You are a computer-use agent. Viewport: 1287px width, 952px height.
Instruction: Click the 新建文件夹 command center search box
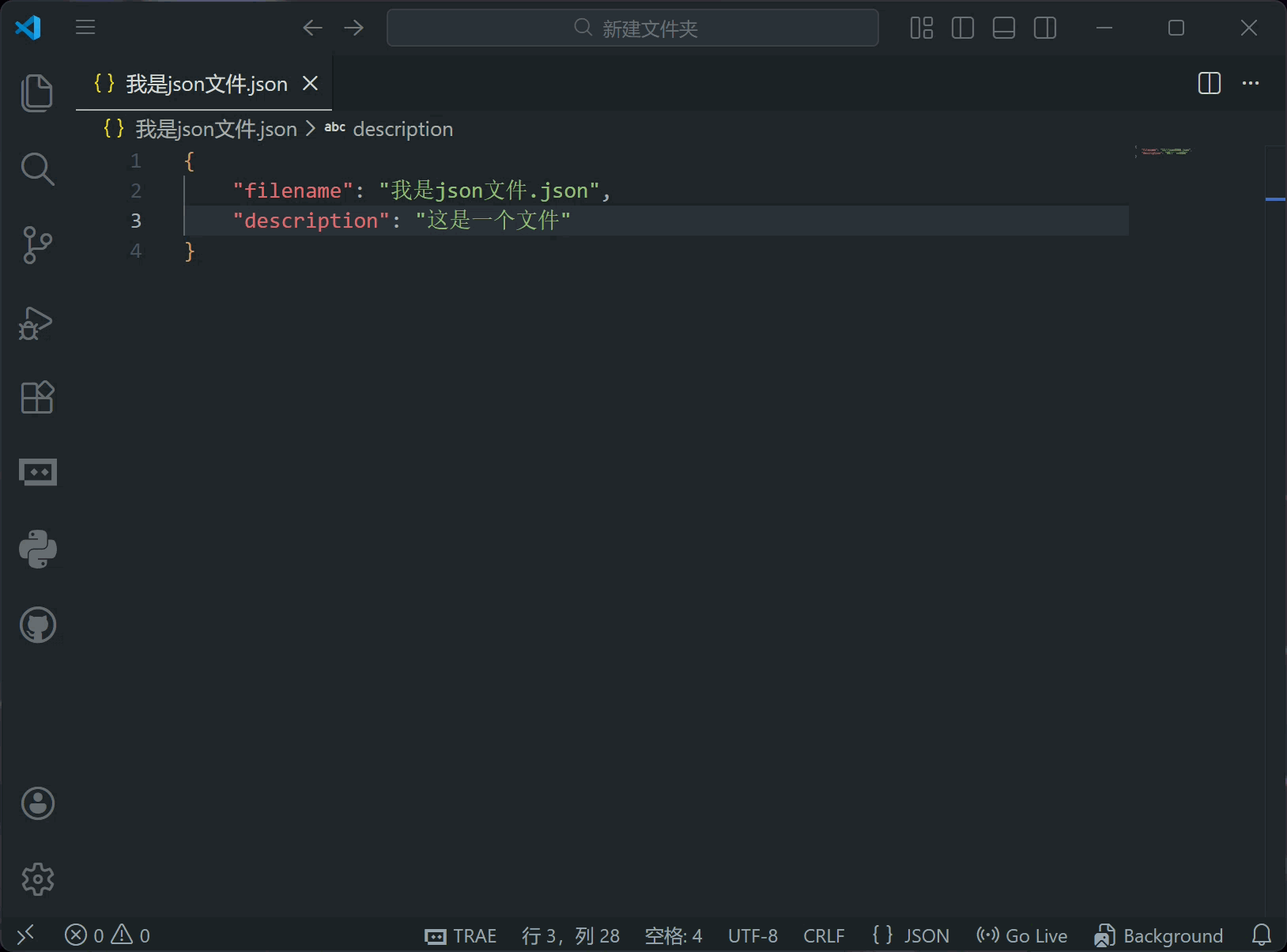pyautogui.click(x=632, y=28)
